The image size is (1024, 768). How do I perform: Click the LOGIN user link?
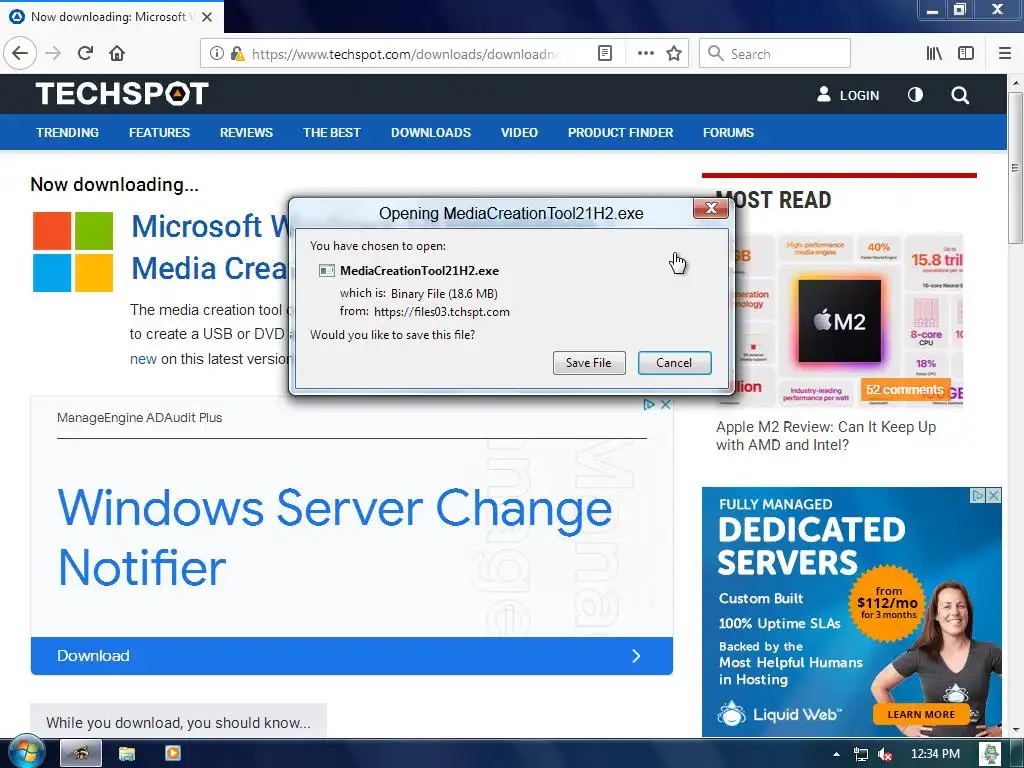pos(848,95)
